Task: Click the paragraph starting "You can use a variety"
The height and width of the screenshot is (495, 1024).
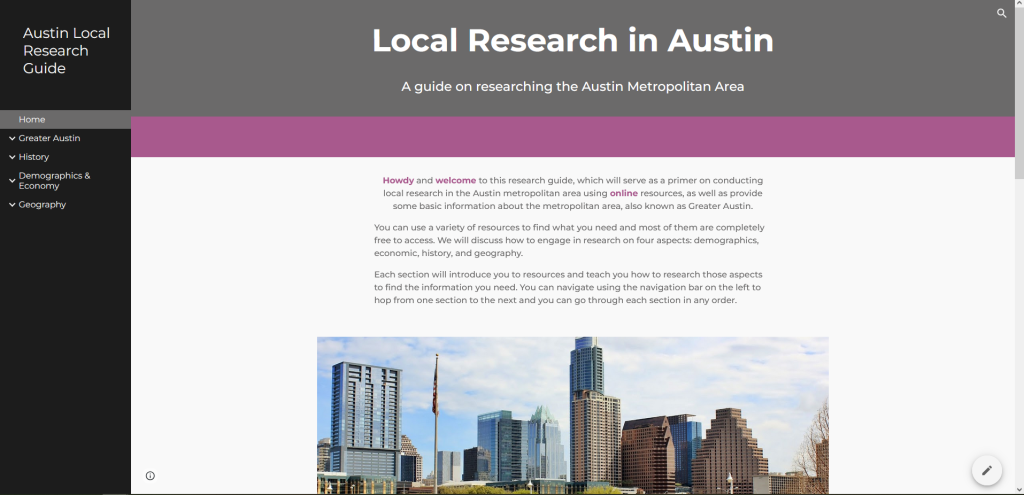Action: 569,240
